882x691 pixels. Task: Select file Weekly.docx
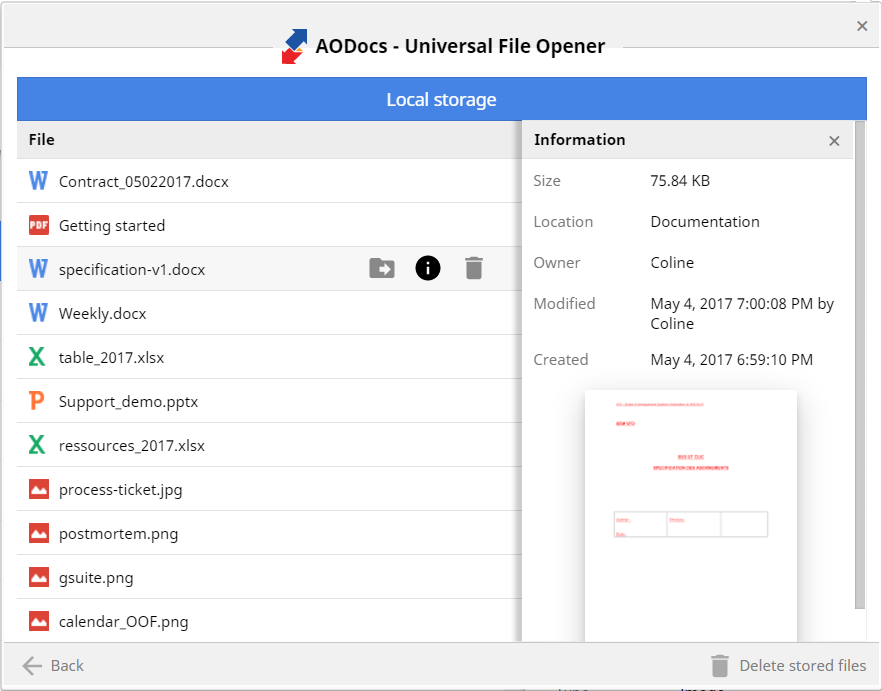point(269,312)
